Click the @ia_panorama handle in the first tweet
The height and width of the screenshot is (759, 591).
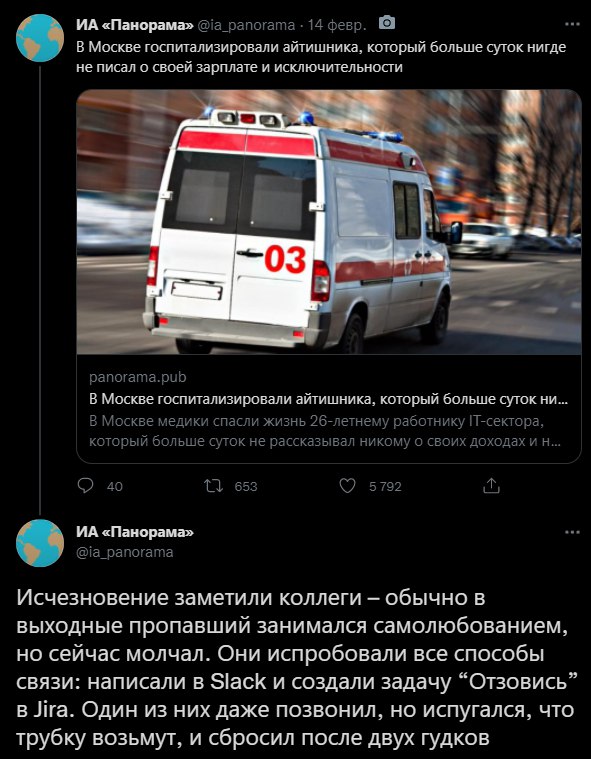coord(246,24)
